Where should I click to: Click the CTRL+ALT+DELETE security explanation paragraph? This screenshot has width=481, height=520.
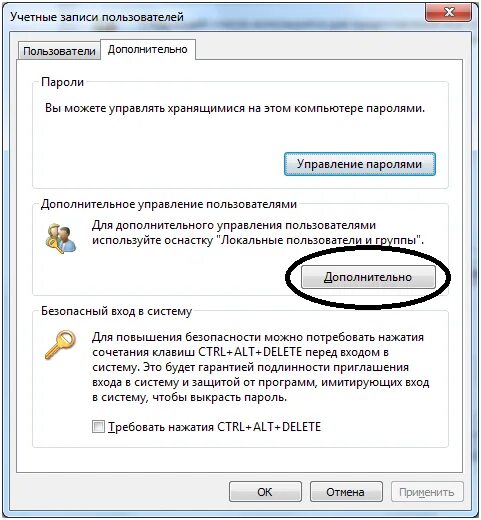point(260,367)
